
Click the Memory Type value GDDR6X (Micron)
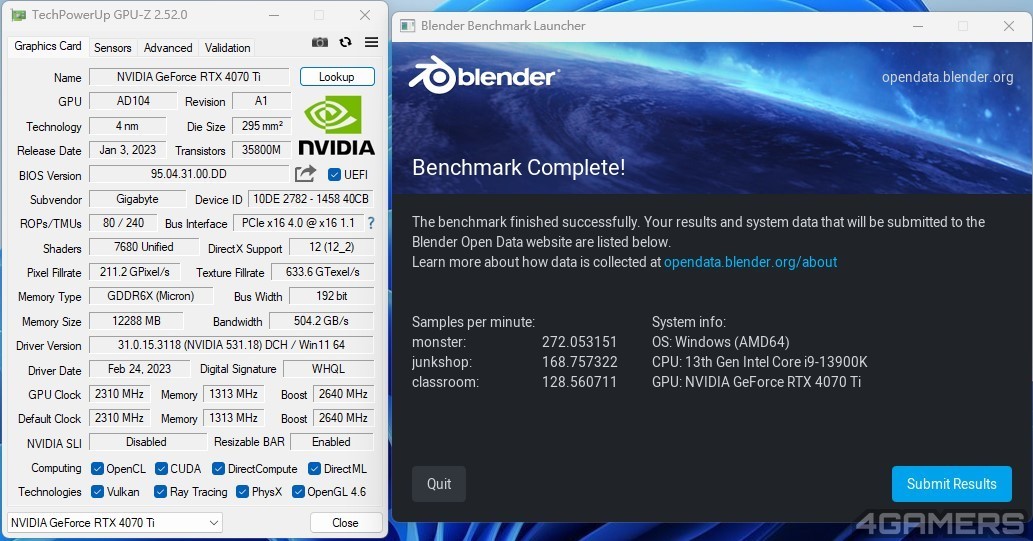tap(151, 296)
